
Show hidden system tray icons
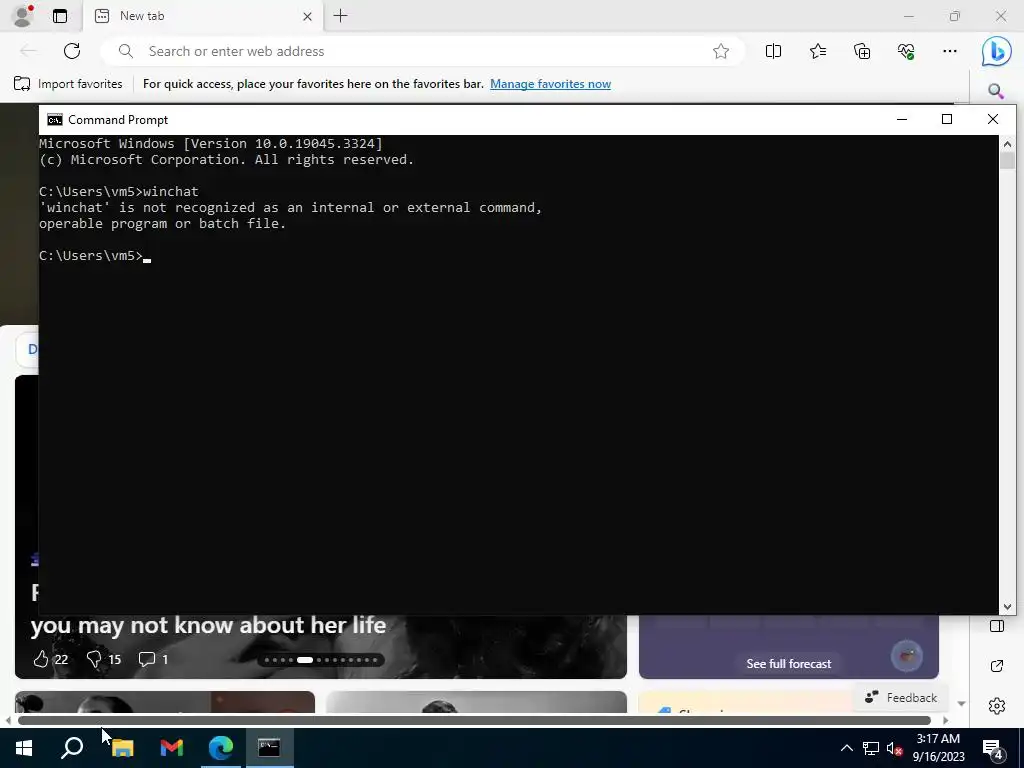[846, 748]
